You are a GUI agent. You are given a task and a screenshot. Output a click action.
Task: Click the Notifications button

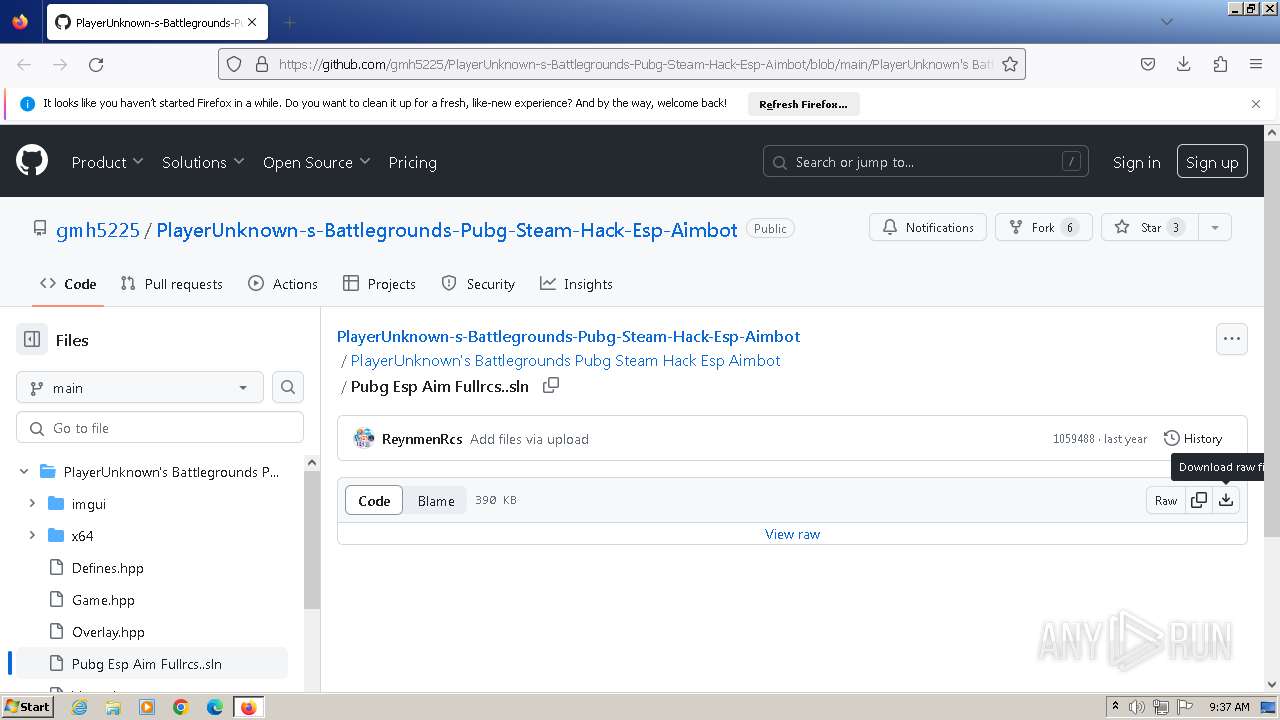click(x=928, y=228)
